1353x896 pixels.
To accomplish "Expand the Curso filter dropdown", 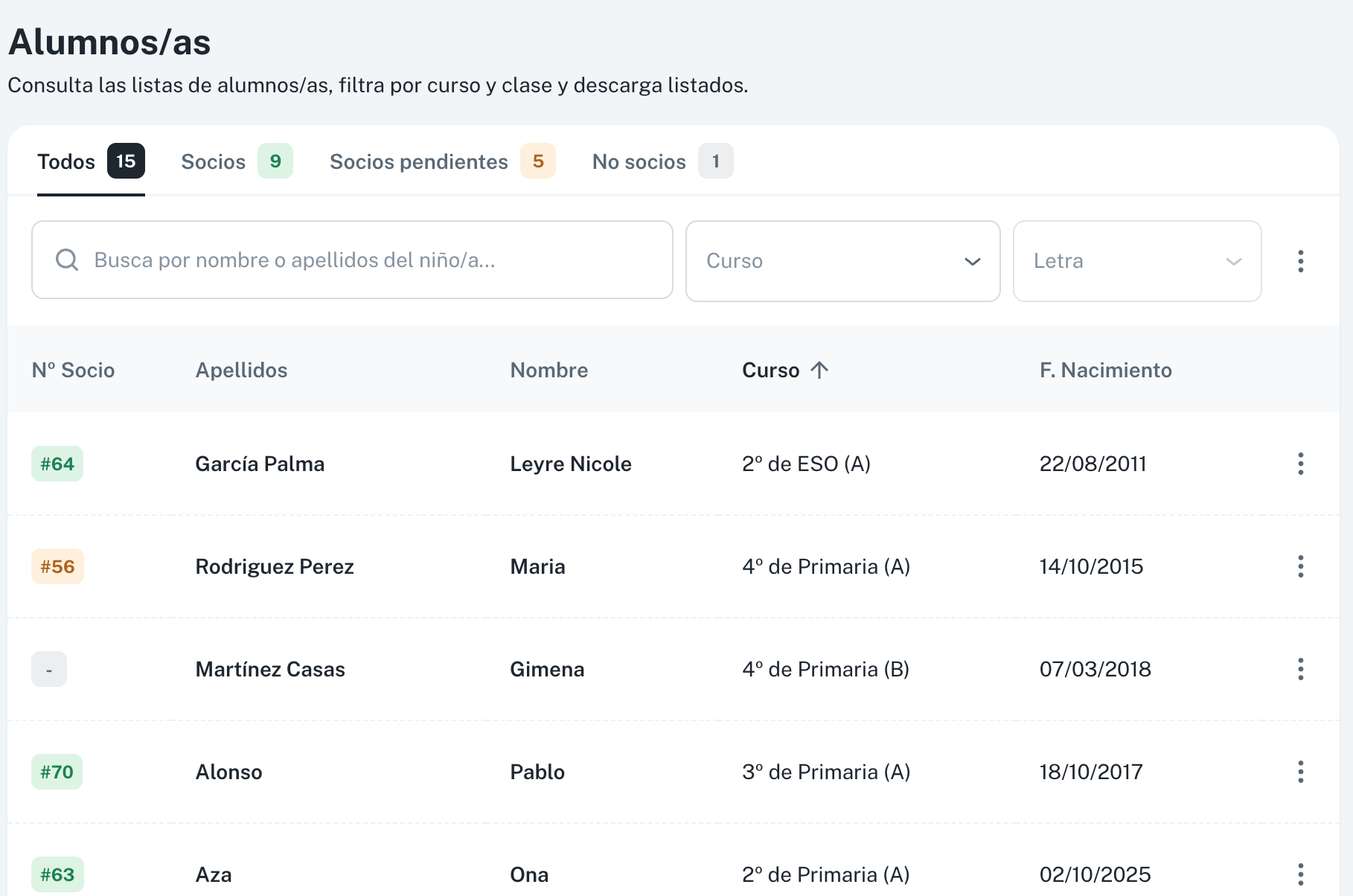I will [x=842, y=261].
